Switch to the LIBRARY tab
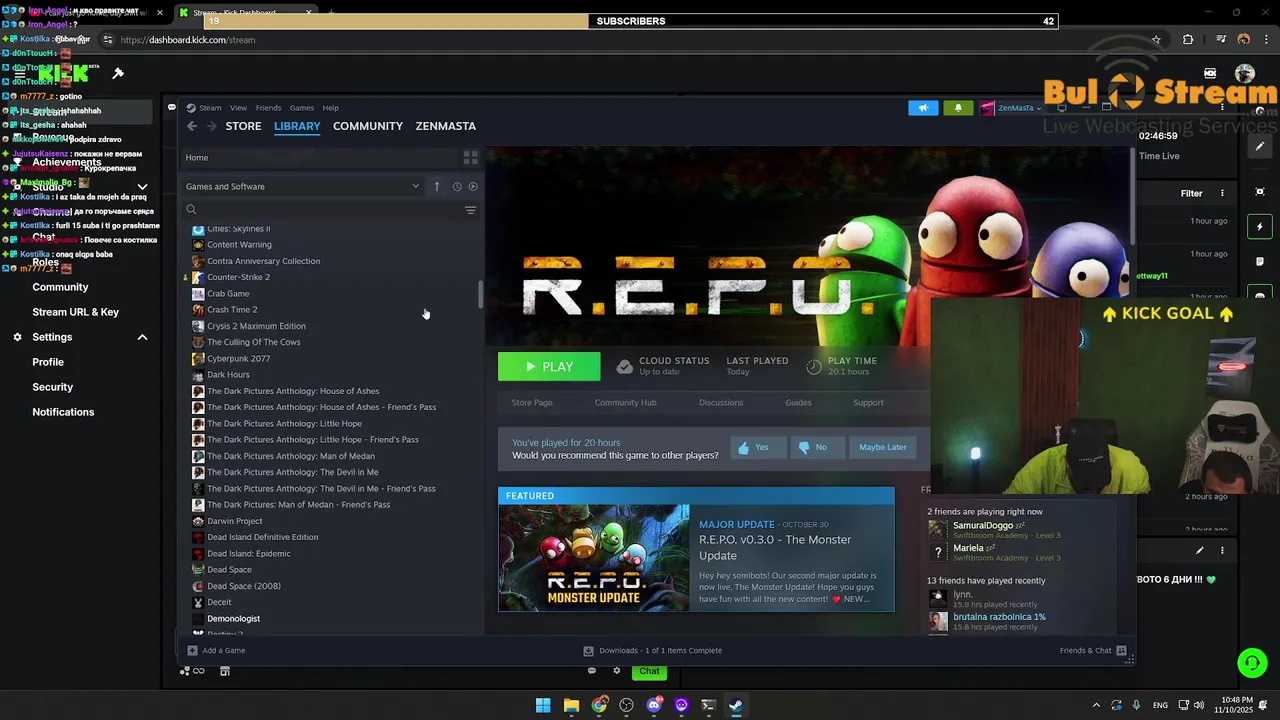This screenshot has width=1280, height=720. pyautogui.click(x=297, y=126)
